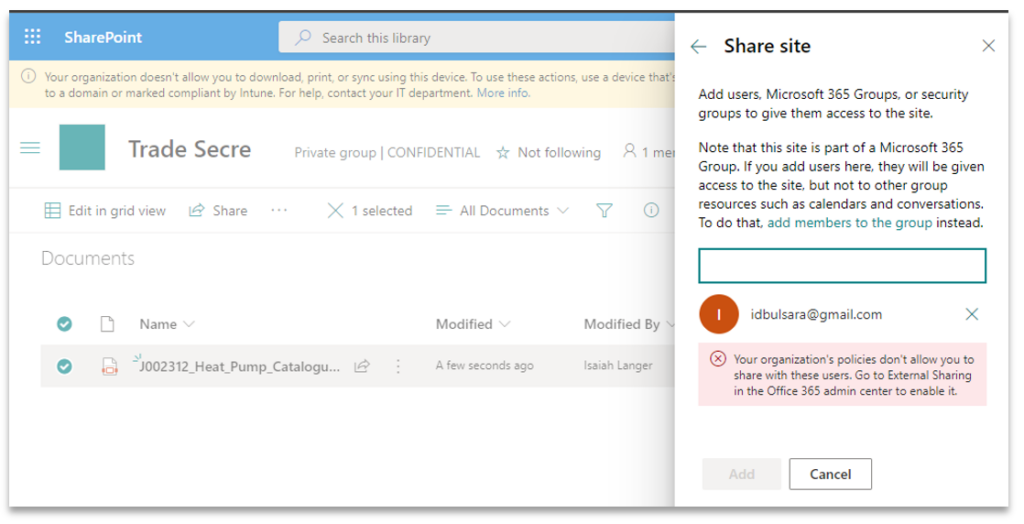
Task: Clear the 1 selected item X
Action: [x=335, y=210]
